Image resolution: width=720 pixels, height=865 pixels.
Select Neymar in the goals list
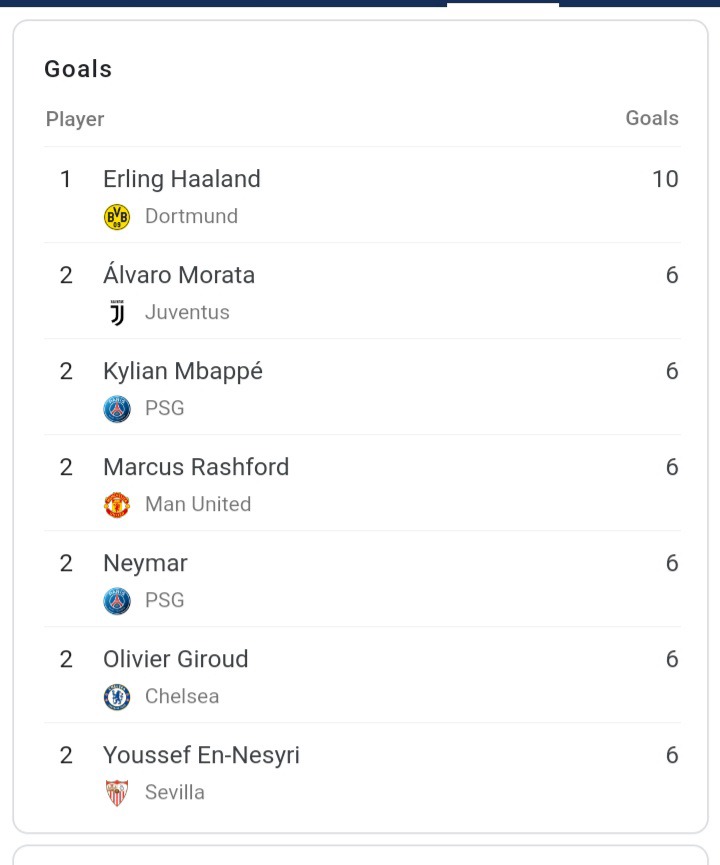click(362, 579)
